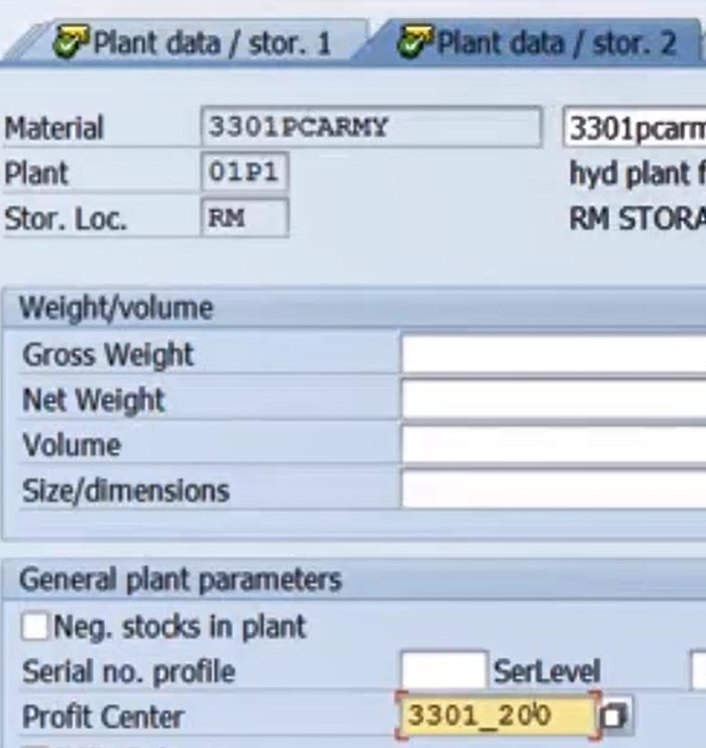Image resolution: width=706 pixels, height=748 pixels.
Task: Focus the Serial no. profile field
Action: click(x=443, y=671)
